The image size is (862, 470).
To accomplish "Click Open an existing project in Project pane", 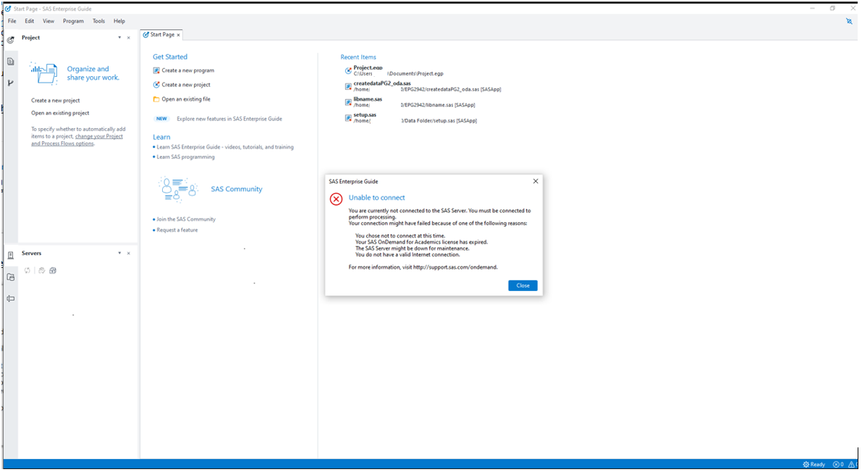I will point(60,113).
